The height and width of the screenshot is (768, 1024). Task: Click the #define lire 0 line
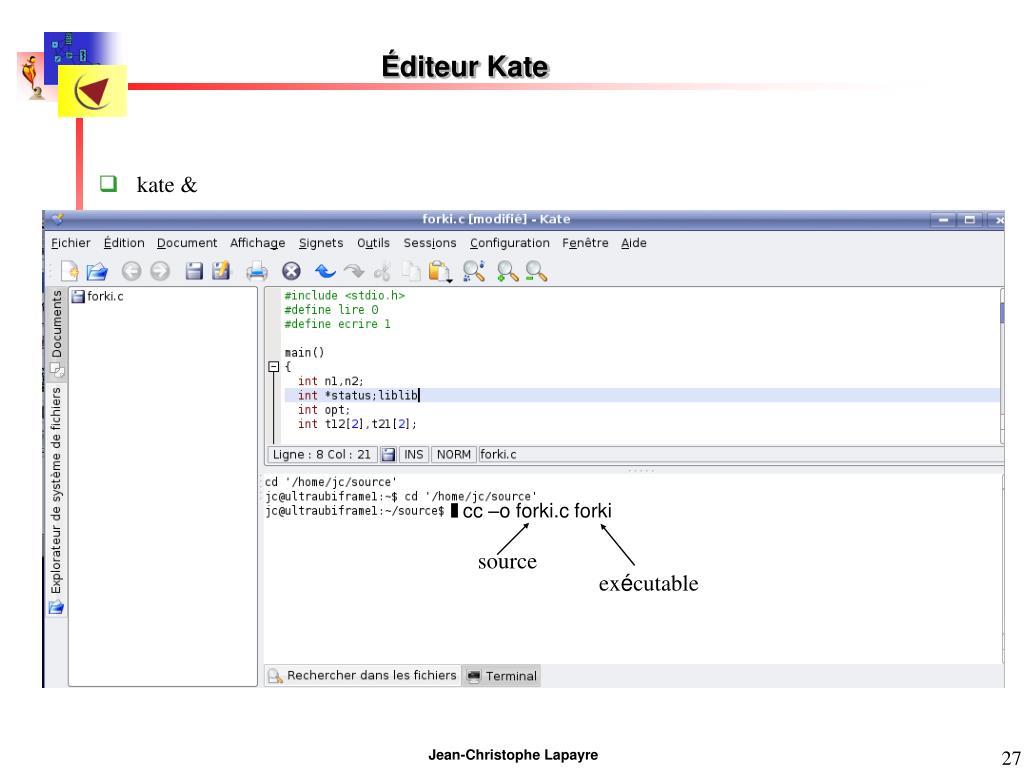pyautogui.click(x=331, y=310)
